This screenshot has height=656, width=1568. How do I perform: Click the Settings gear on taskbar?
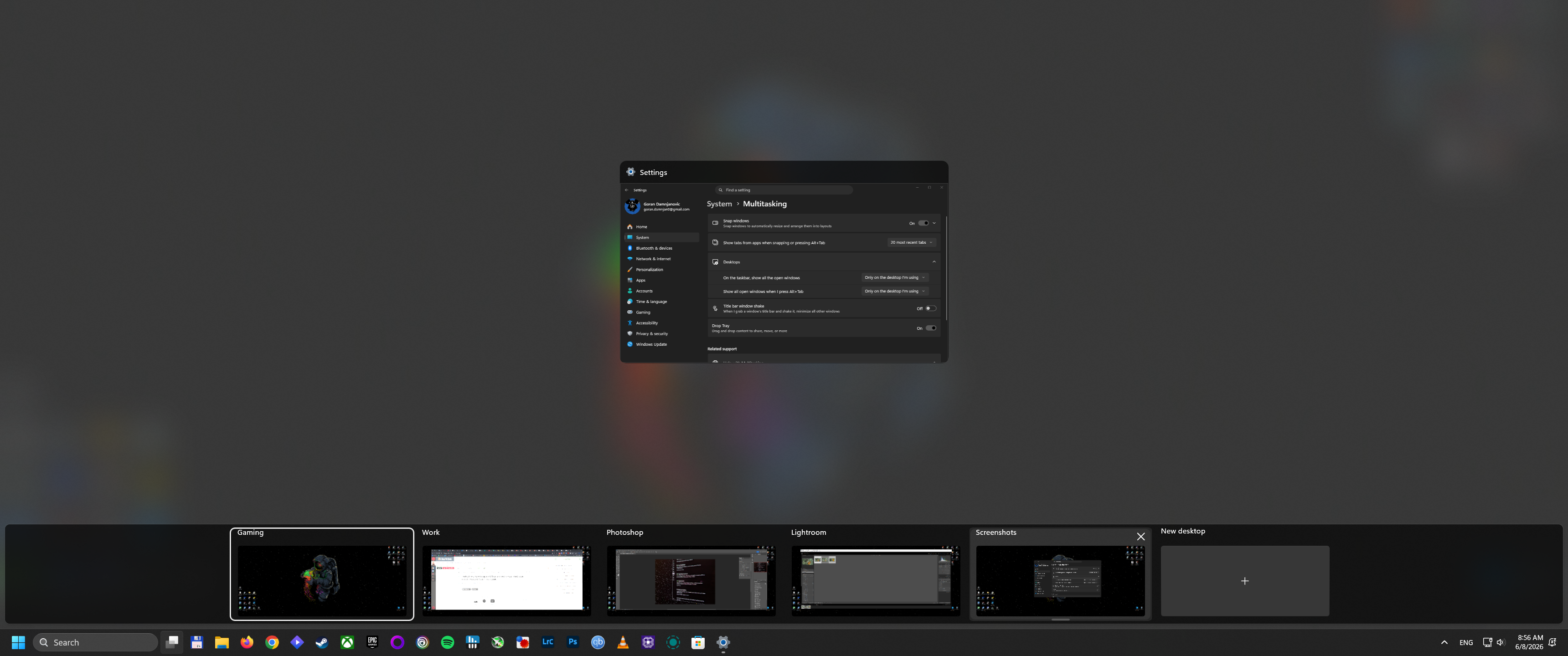click(723, 642)
